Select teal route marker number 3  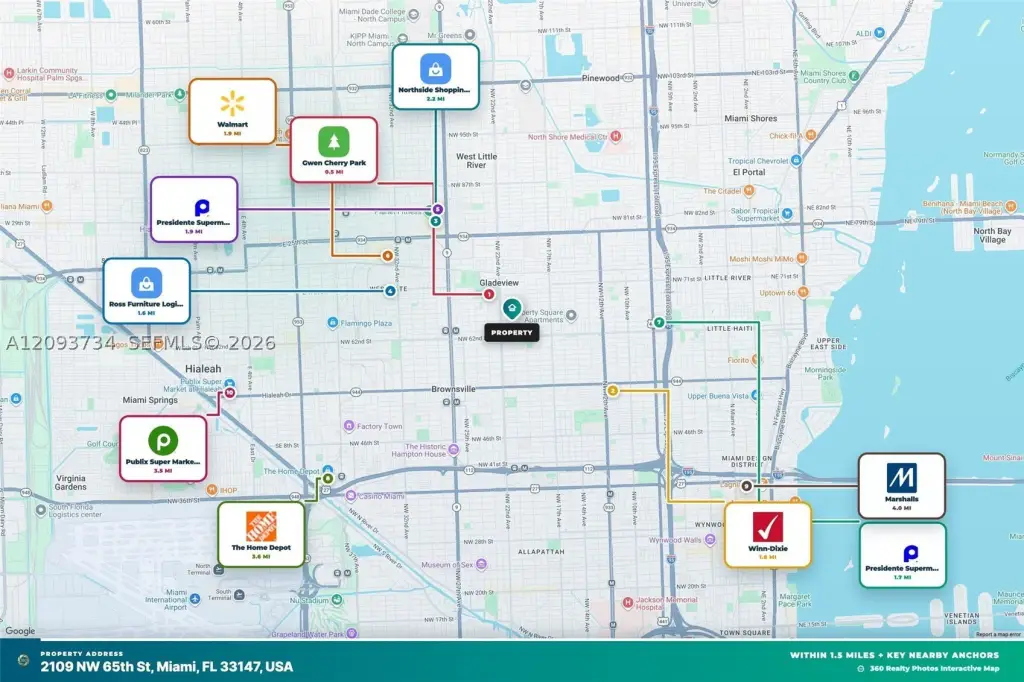pyautogui.click(x=436, y=221)
